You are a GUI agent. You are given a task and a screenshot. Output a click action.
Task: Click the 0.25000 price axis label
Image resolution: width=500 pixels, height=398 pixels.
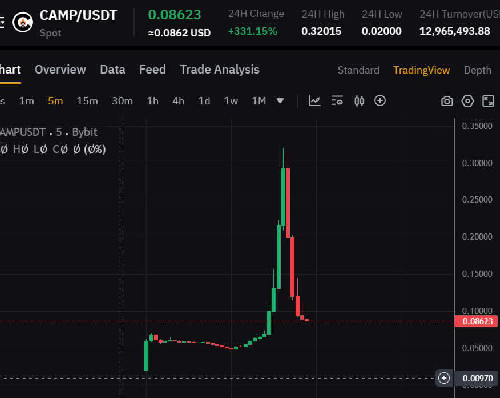477,199
